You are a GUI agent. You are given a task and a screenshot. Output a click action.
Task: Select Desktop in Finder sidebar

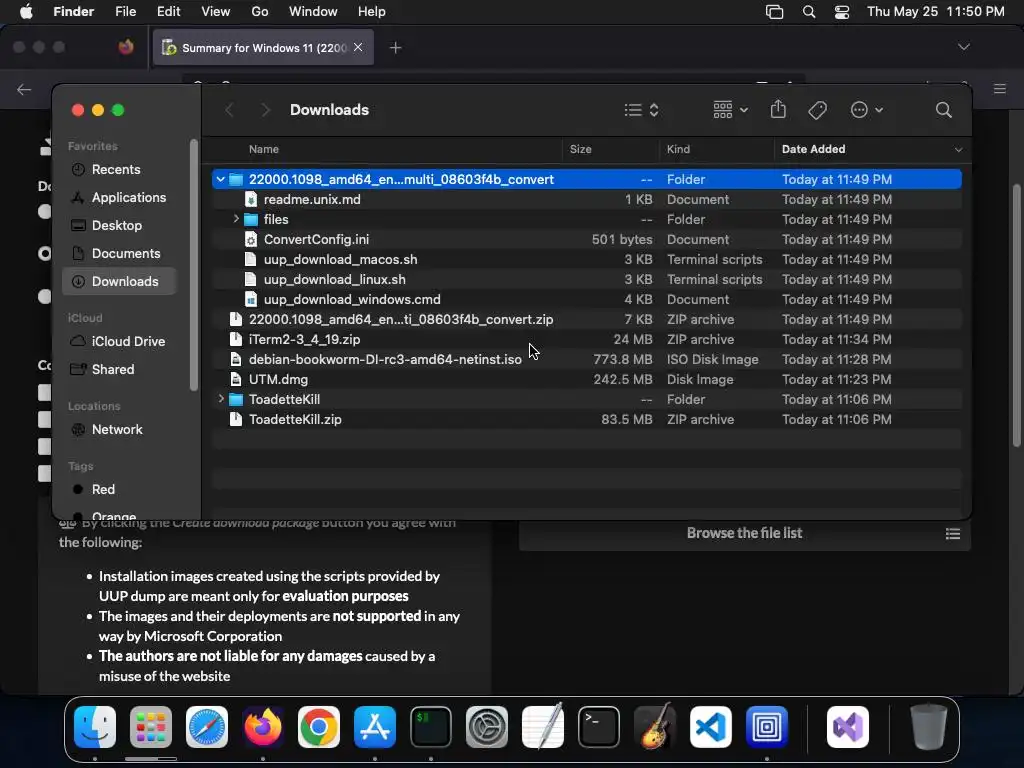119,225
